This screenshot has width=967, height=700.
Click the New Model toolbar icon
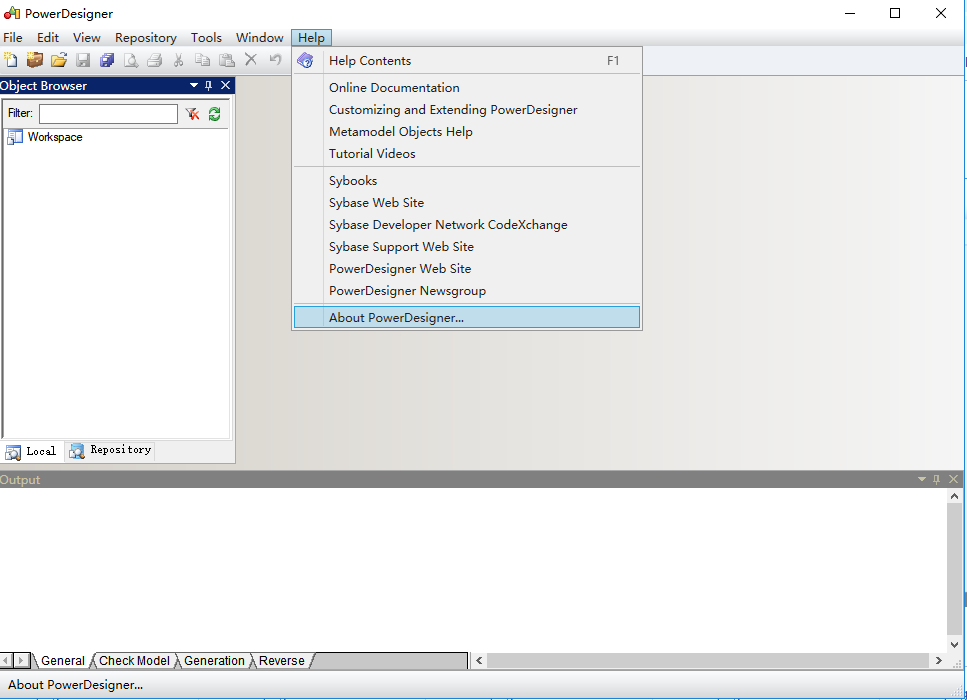tap(10, 60)
